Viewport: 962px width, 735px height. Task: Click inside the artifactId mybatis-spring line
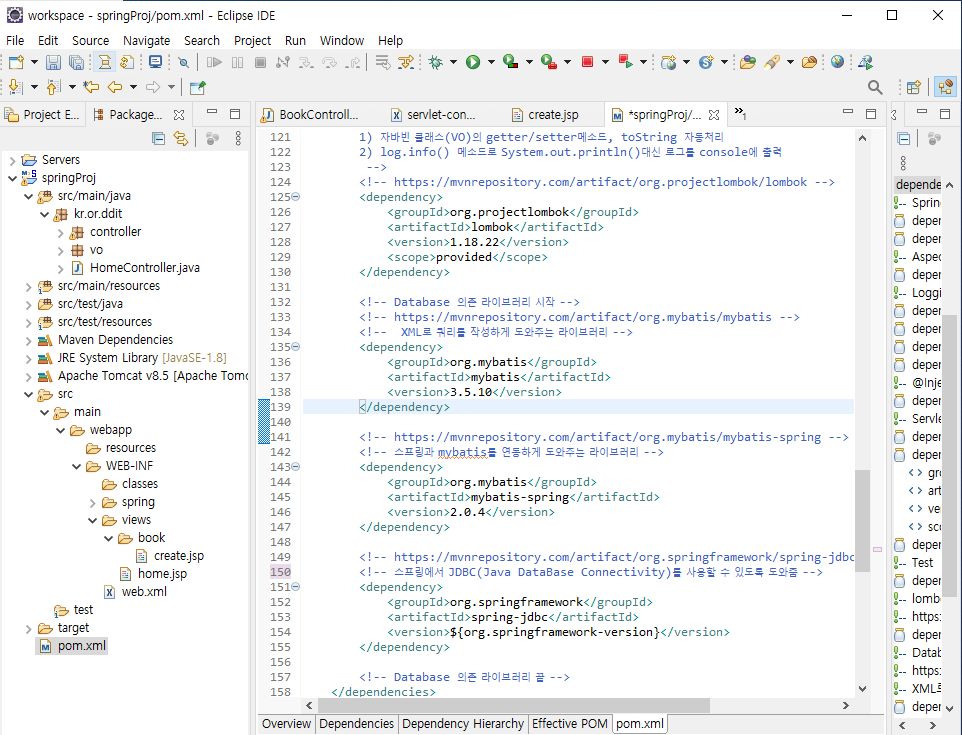point(523,497)
